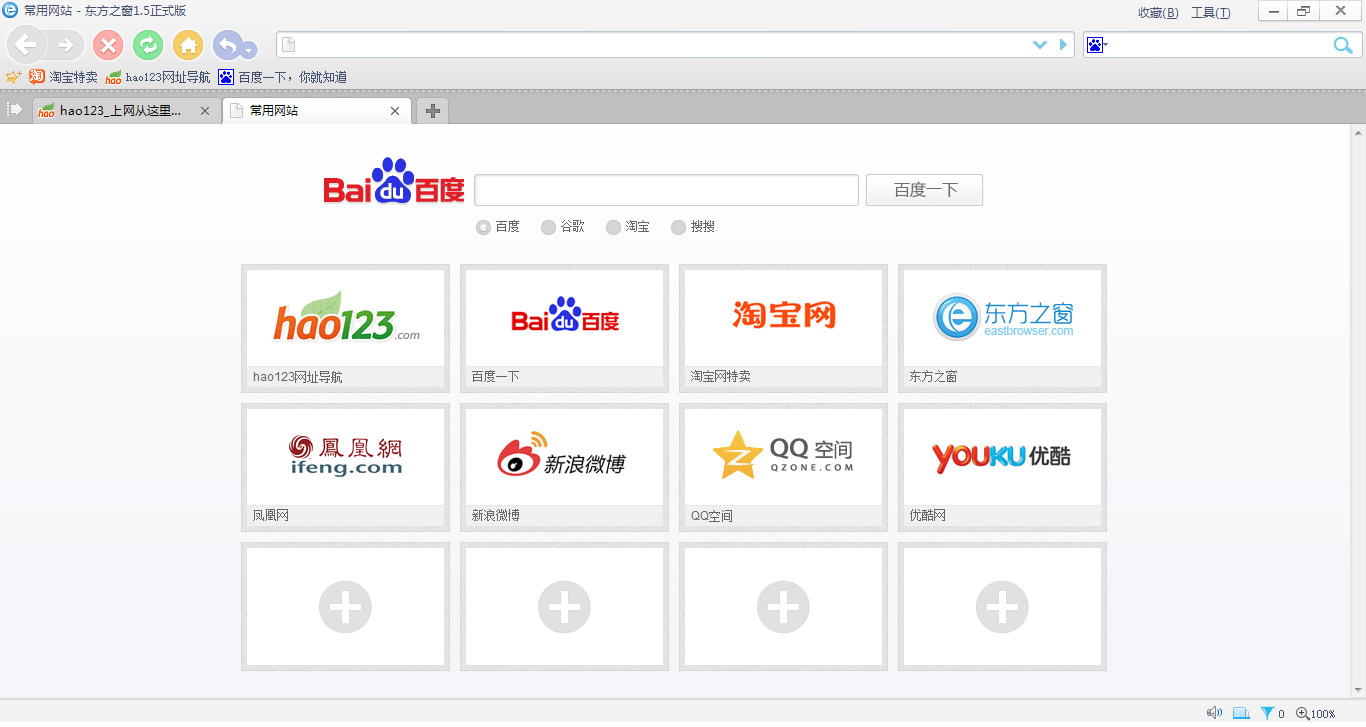Viewport: 1366px width, 727px height.
Task: Close the hao123 tab
Action: click(x=205, y=111)
